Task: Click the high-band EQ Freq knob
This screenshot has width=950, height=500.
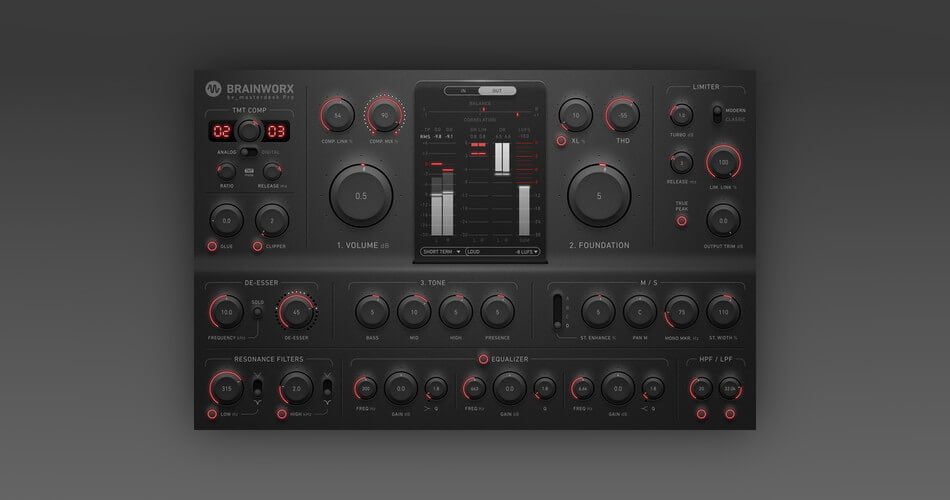Action: point(583,388)
